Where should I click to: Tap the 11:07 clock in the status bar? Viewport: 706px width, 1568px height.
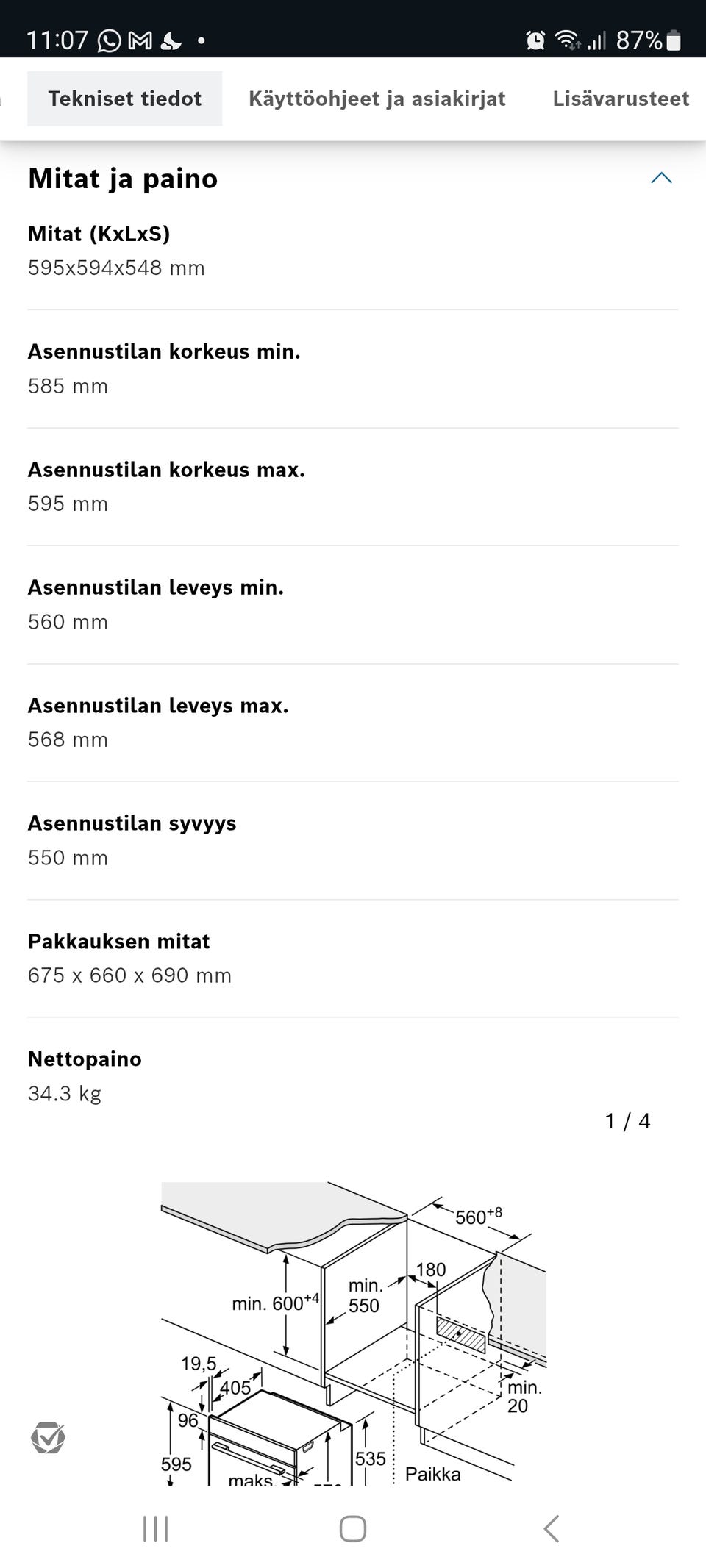pos(57,40)
